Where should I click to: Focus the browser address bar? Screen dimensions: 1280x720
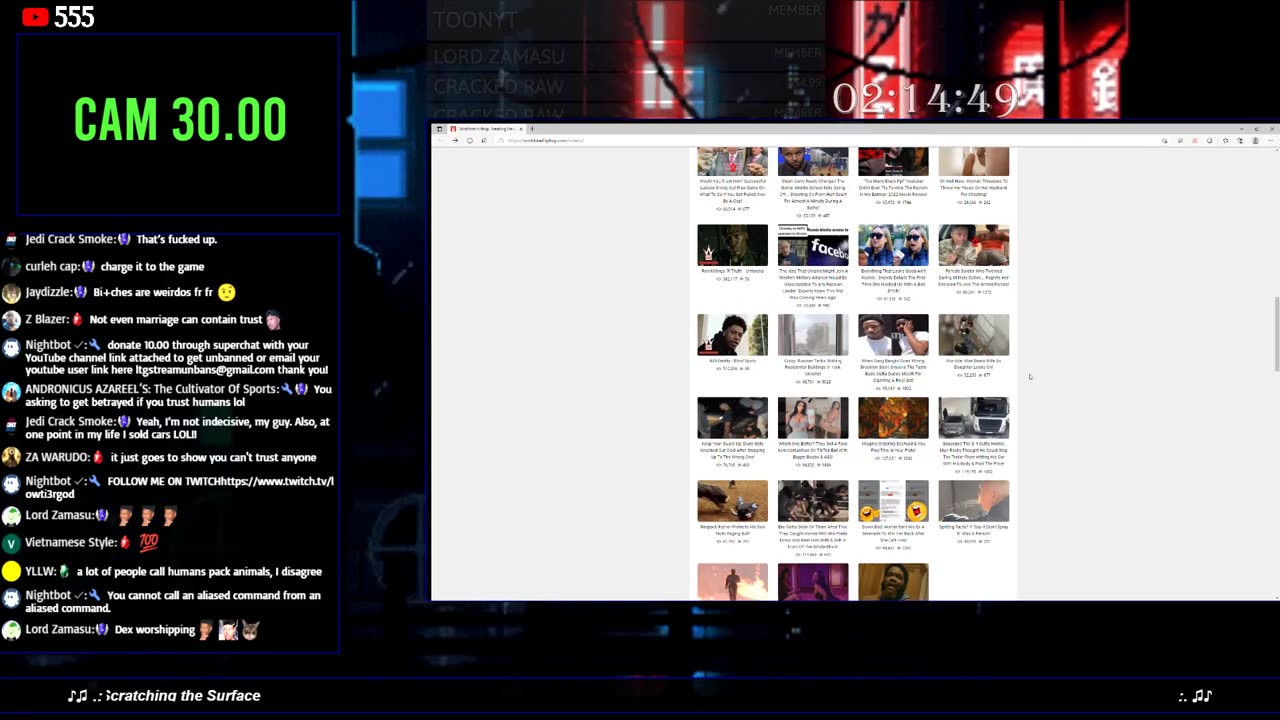pos(820,140)
